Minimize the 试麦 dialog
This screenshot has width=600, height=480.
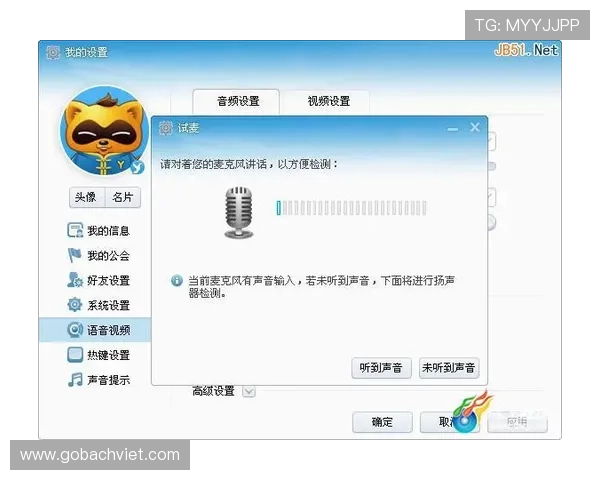point(453,129)
